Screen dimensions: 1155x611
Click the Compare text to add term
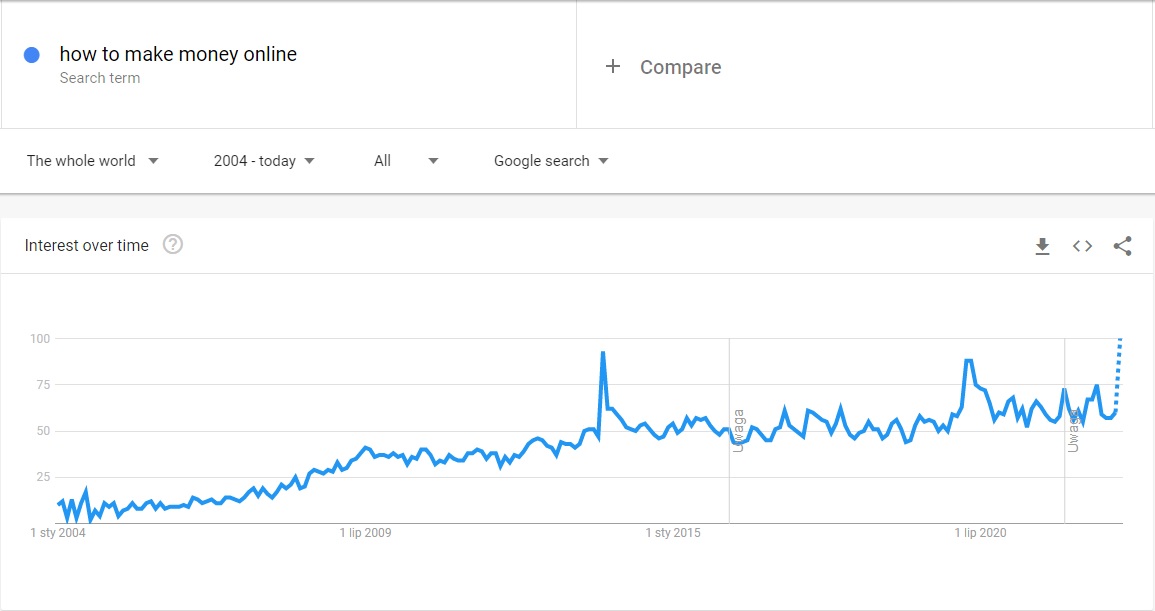coord(680,67)
